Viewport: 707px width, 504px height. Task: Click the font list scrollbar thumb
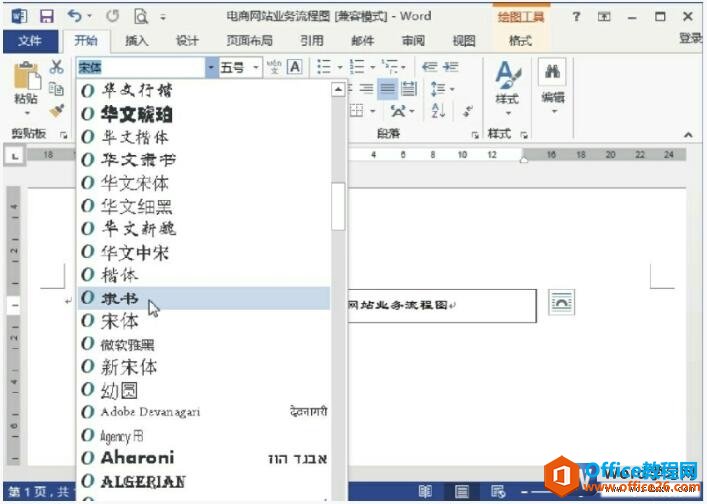pos(338,206)
